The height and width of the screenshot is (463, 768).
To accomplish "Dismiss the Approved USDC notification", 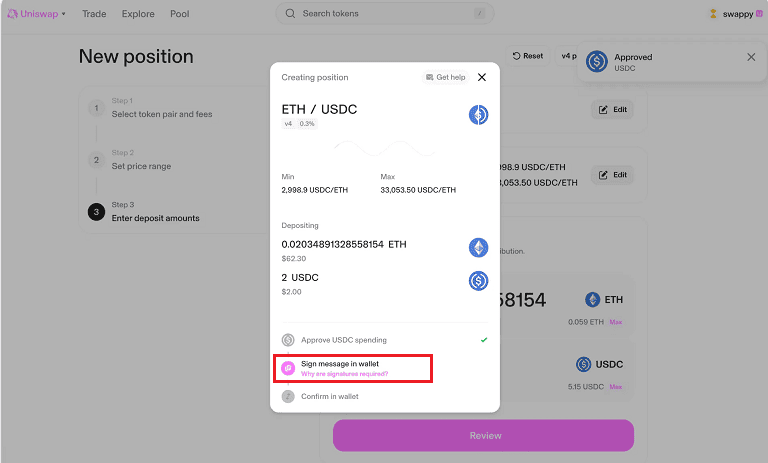I will click(x=751, y=57).
